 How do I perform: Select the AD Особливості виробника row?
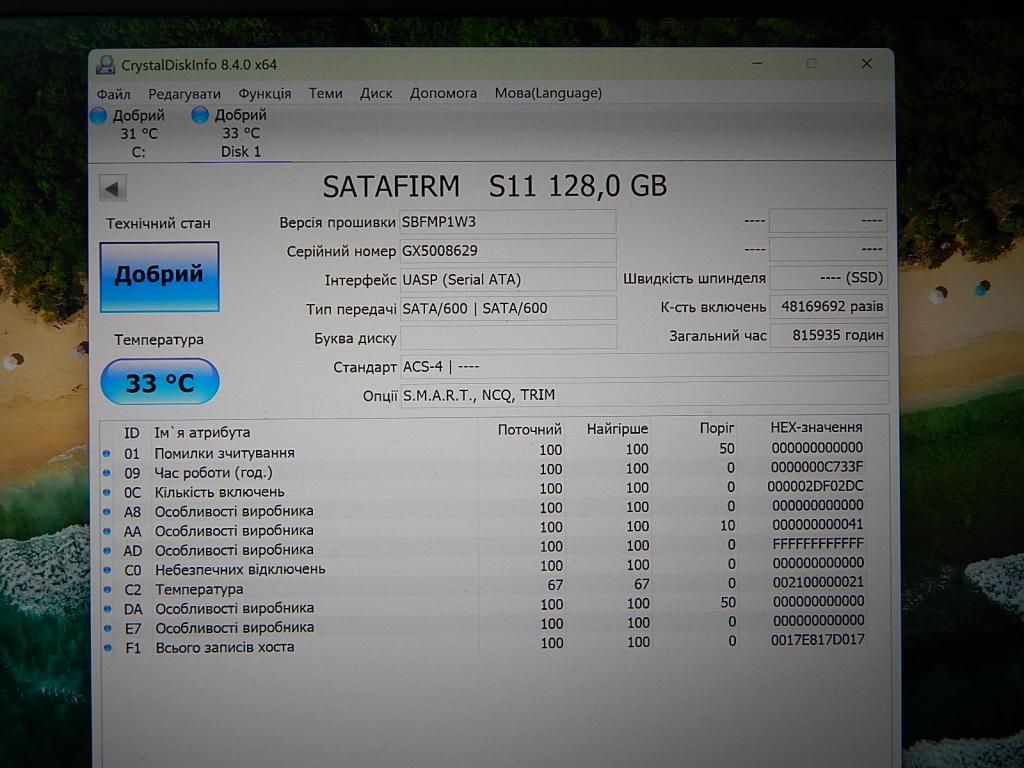click(484, 548)
